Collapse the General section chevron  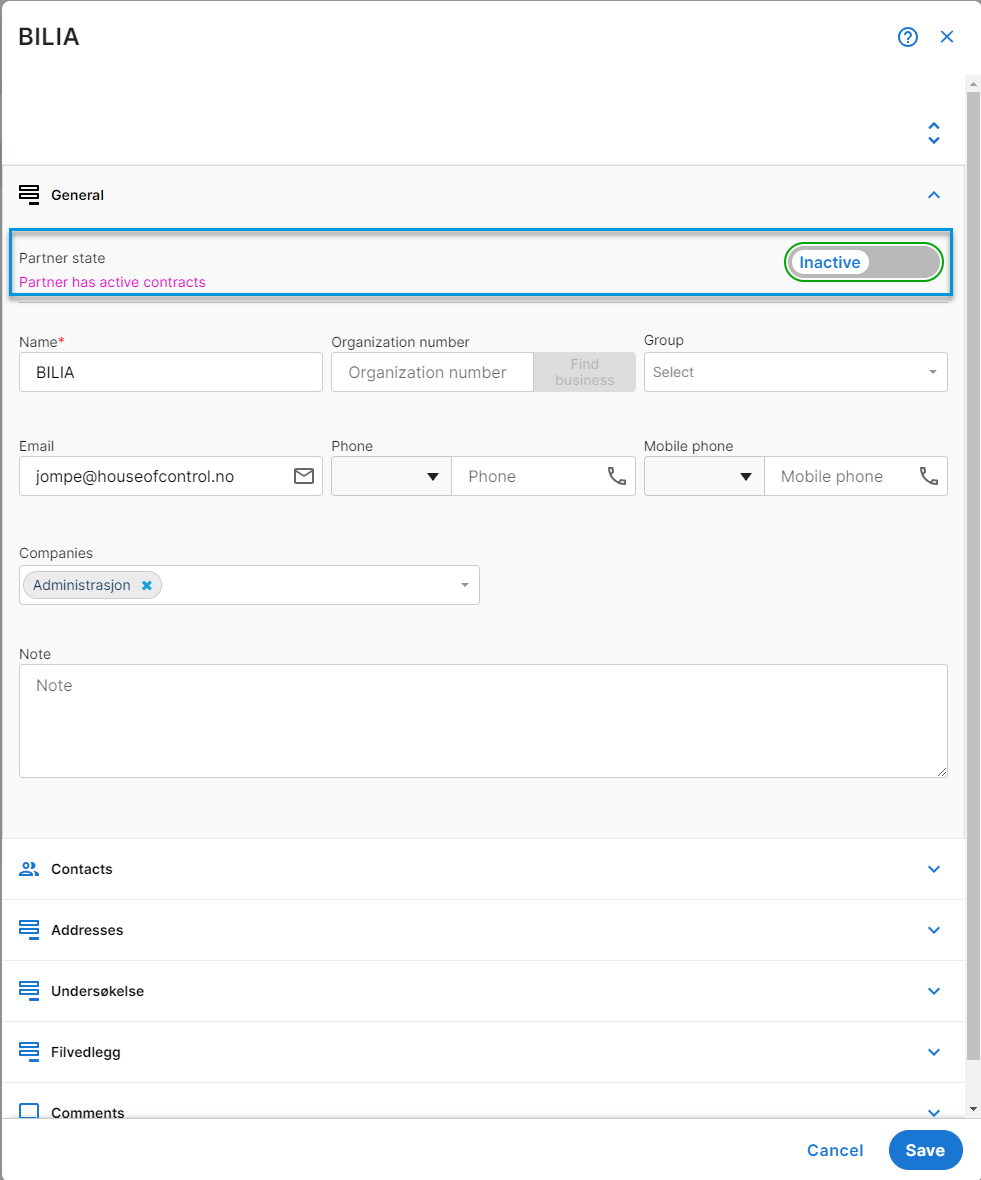pyautogui.click(x=934, y=195)
